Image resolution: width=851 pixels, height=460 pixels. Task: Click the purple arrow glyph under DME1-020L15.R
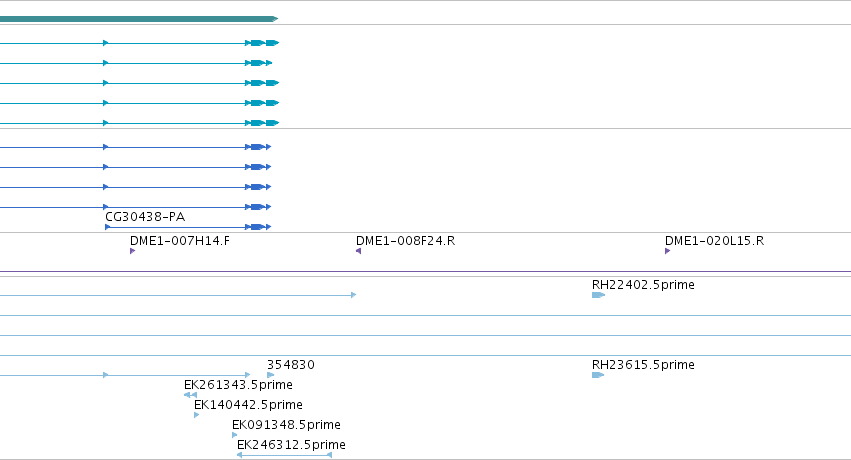668,251
